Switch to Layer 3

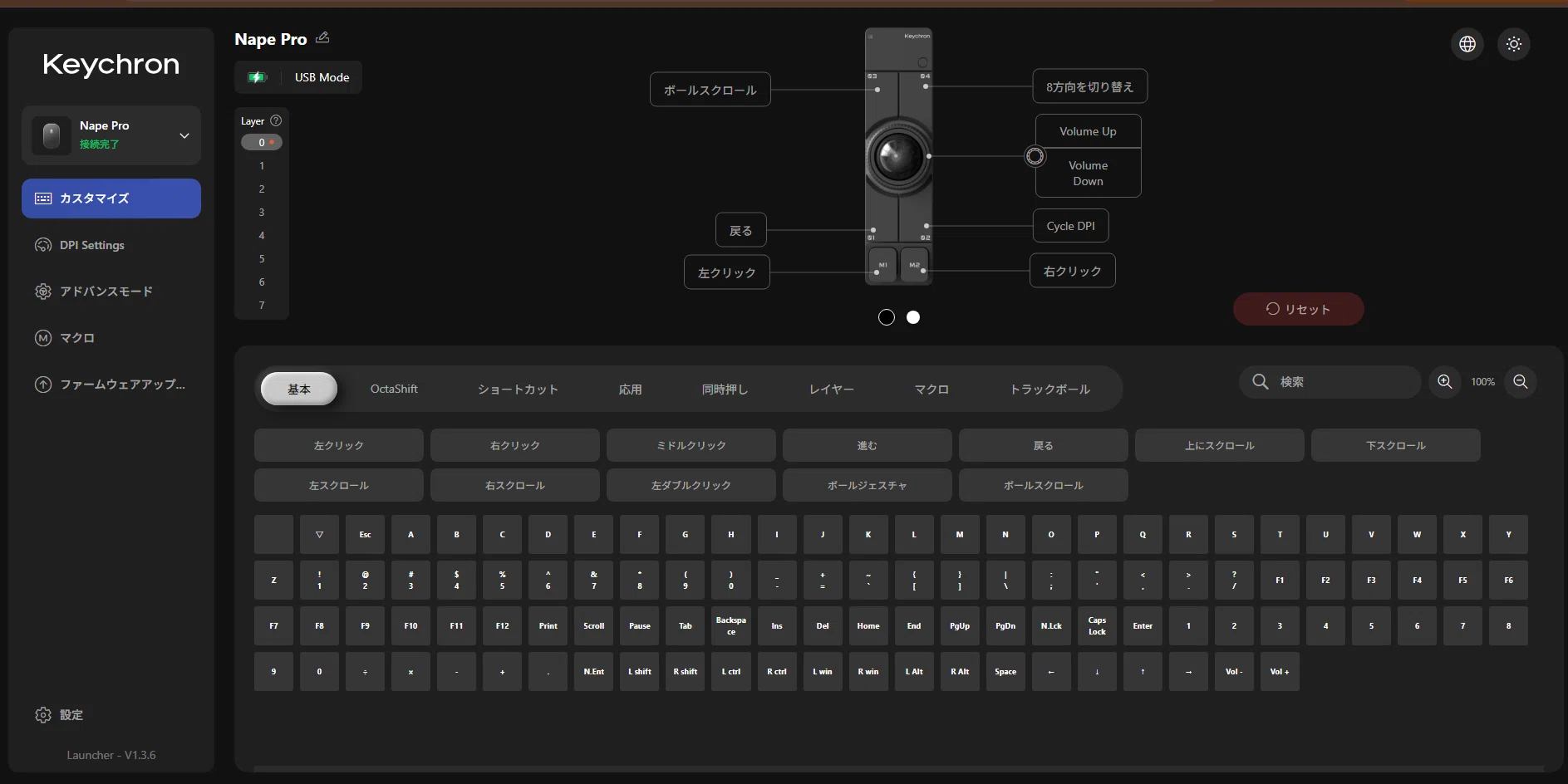click(x=262, y=213)
